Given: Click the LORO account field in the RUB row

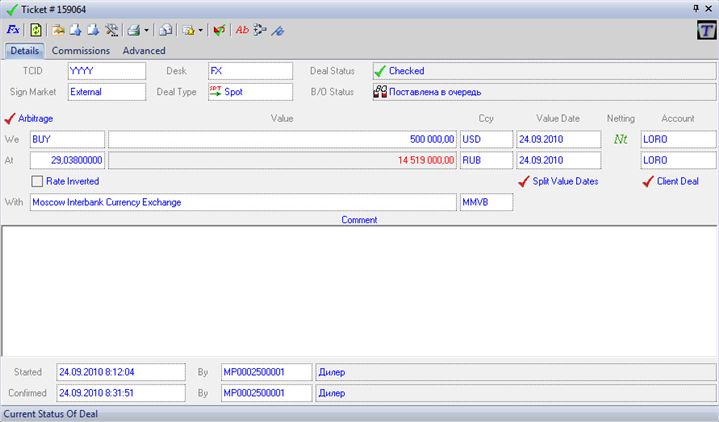Looking at the screenshot, I should coord(678,160).
